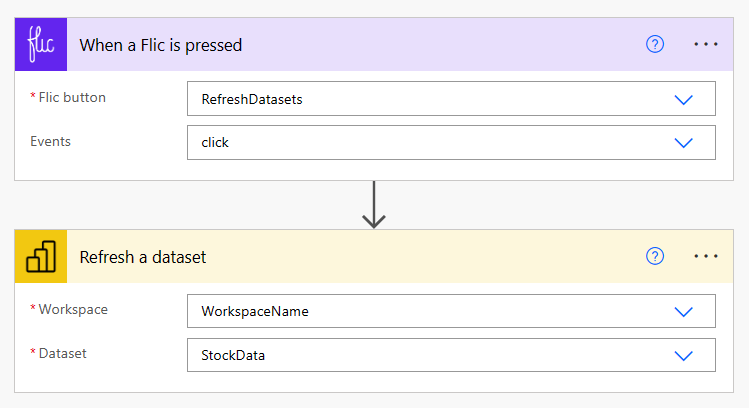
Task: Click the StockData dataset field
Action: click(x=233, y=355)
